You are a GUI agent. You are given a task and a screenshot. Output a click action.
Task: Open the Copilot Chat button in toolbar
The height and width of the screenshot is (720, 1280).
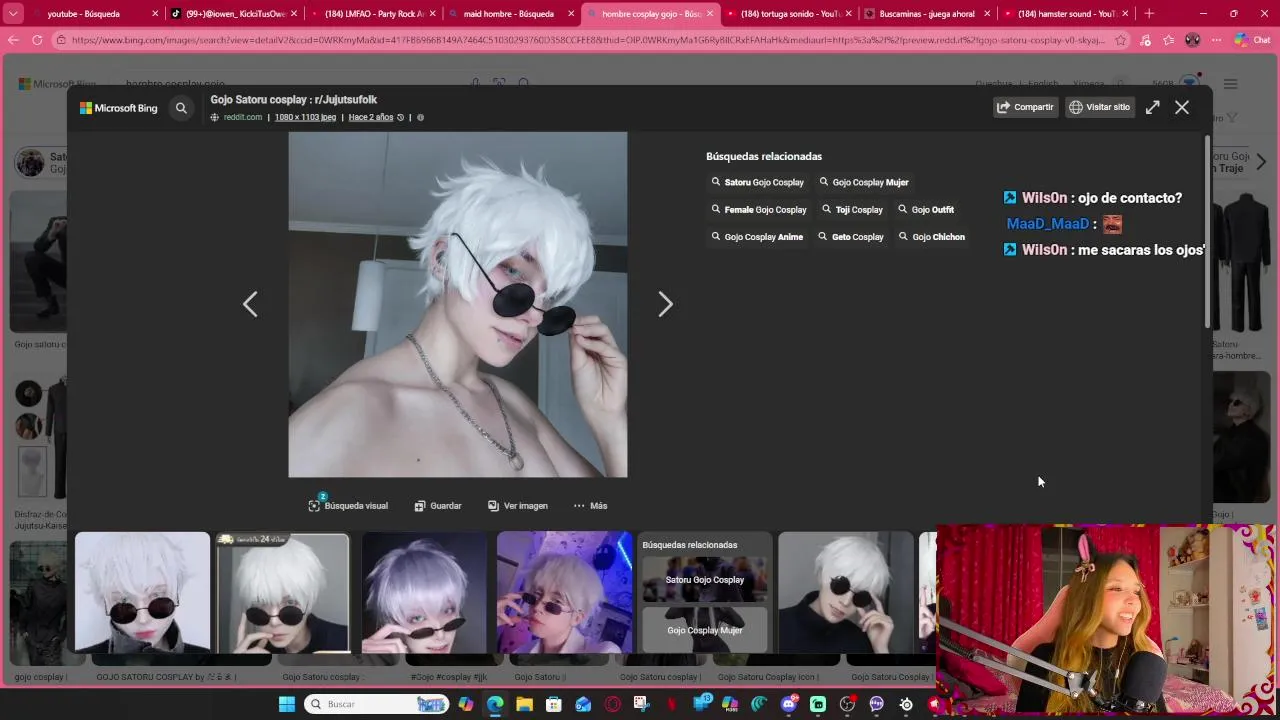[x=1253, y=40]
